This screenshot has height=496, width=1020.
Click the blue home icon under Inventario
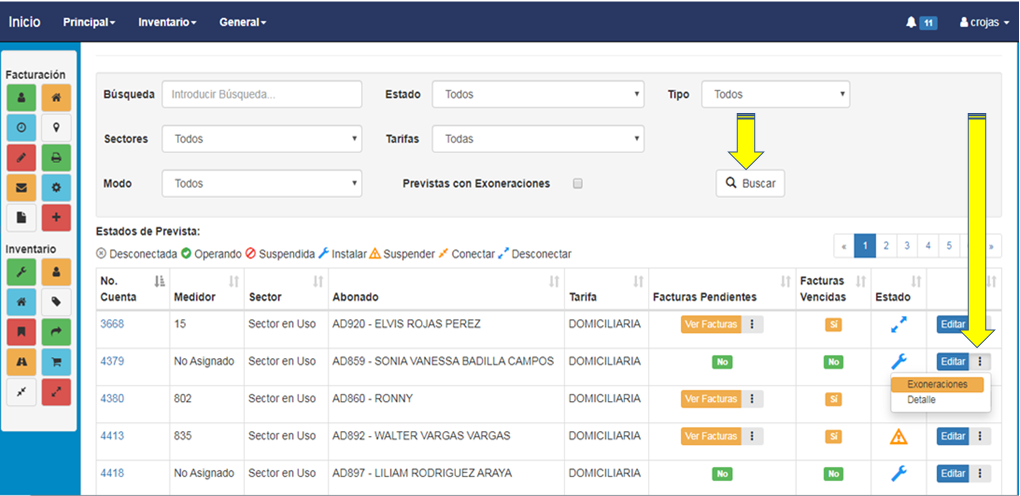(21, 301)
